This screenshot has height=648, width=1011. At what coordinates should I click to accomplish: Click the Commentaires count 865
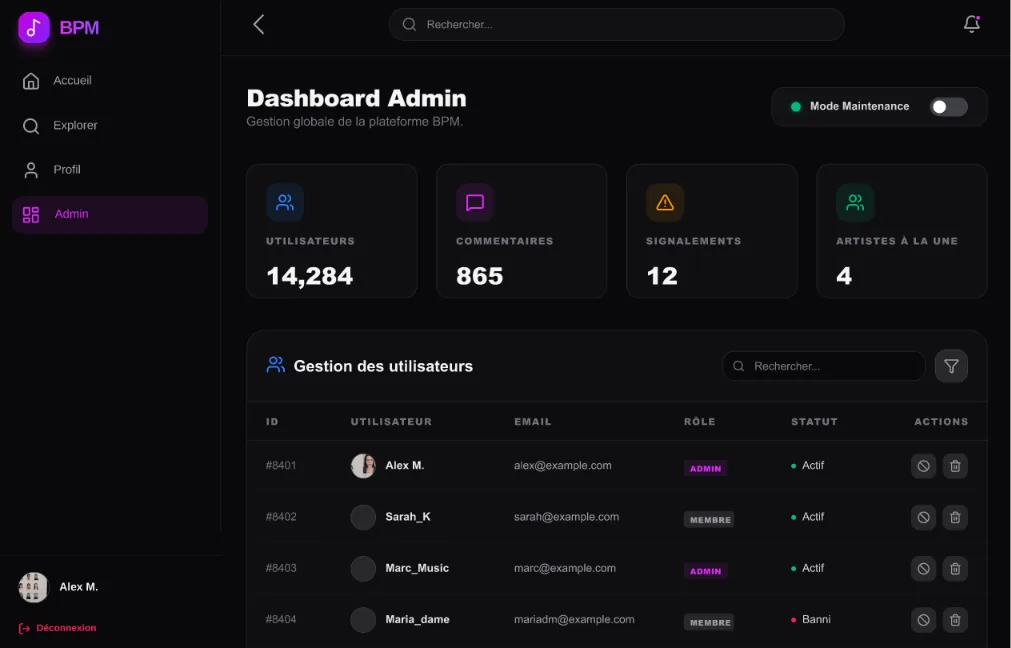point(480,276)
